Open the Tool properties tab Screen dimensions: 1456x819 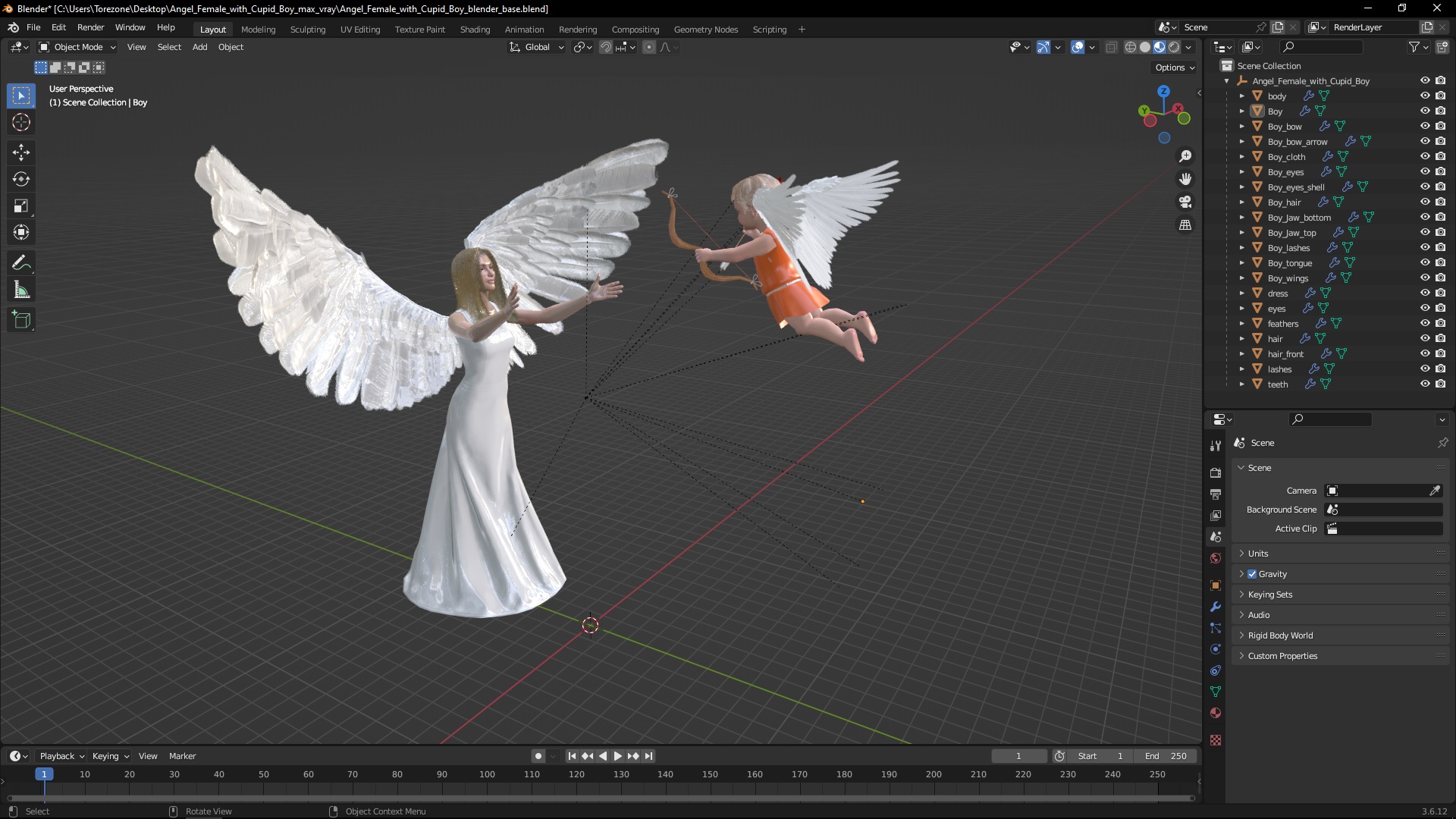[1216, 446]
